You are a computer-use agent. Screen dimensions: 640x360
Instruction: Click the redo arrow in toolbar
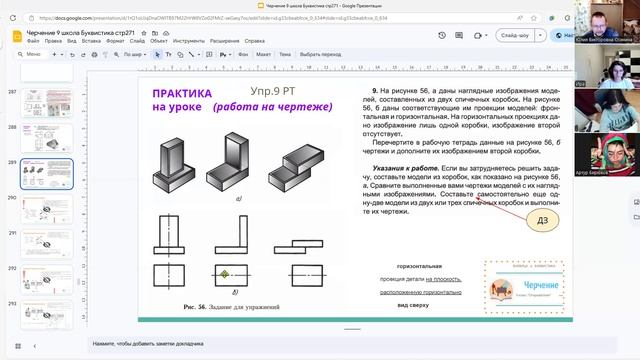(83, 54)
